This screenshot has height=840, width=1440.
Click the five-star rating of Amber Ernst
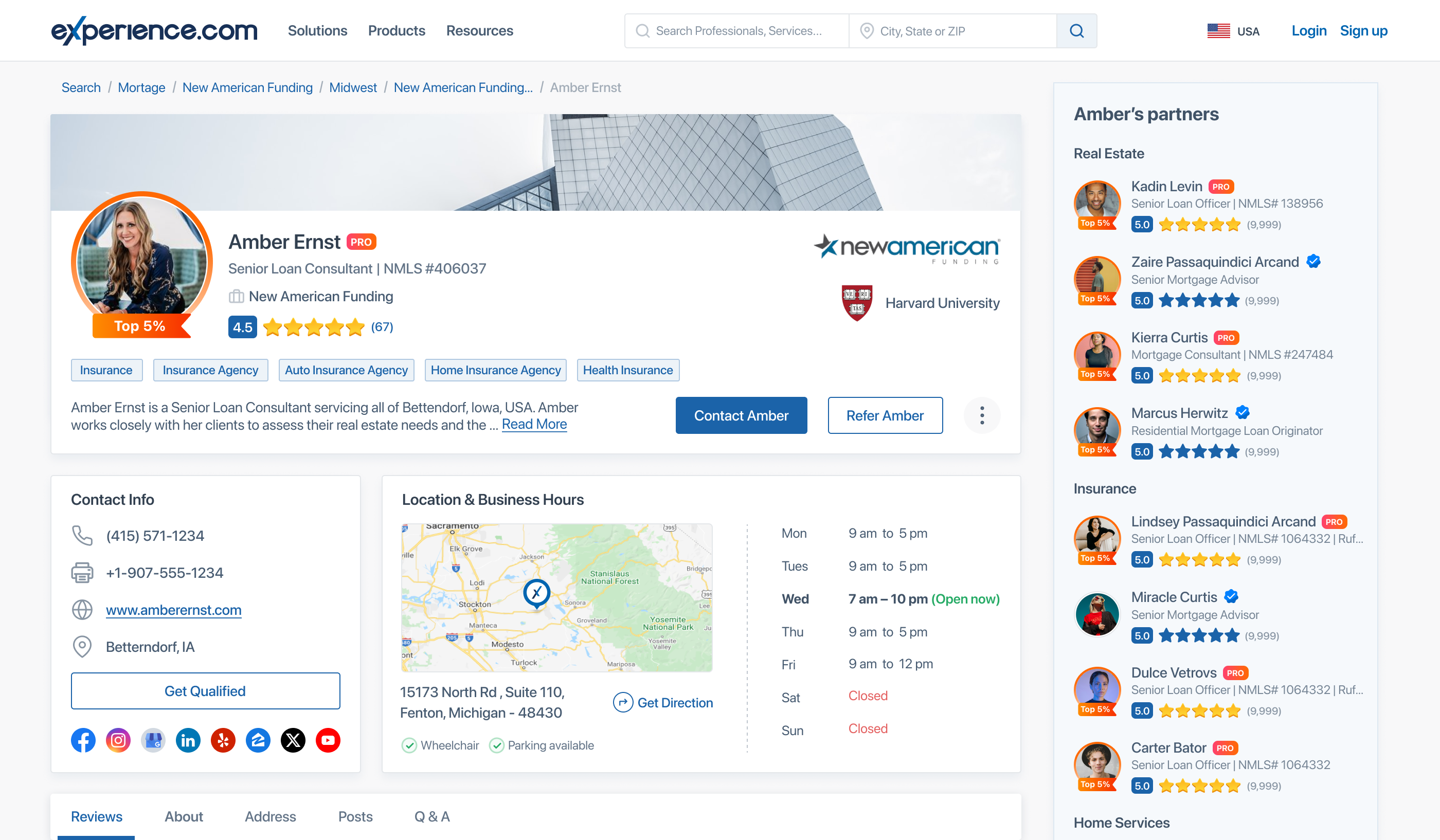314,327
